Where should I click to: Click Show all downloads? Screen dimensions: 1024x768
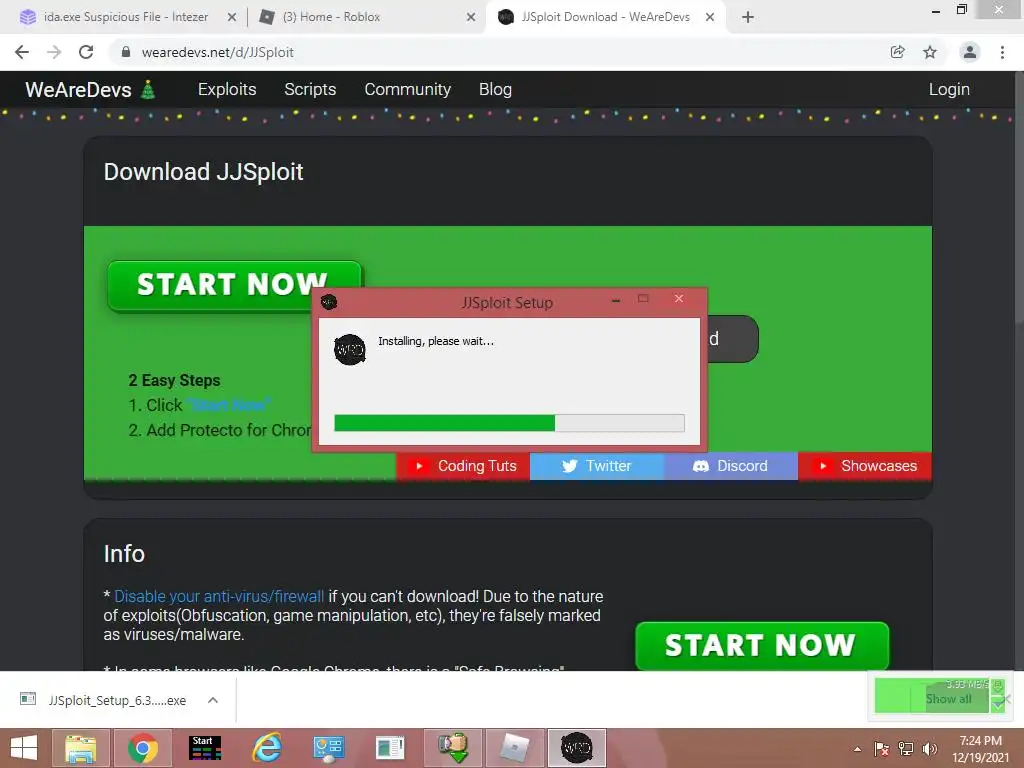point(948,699)
